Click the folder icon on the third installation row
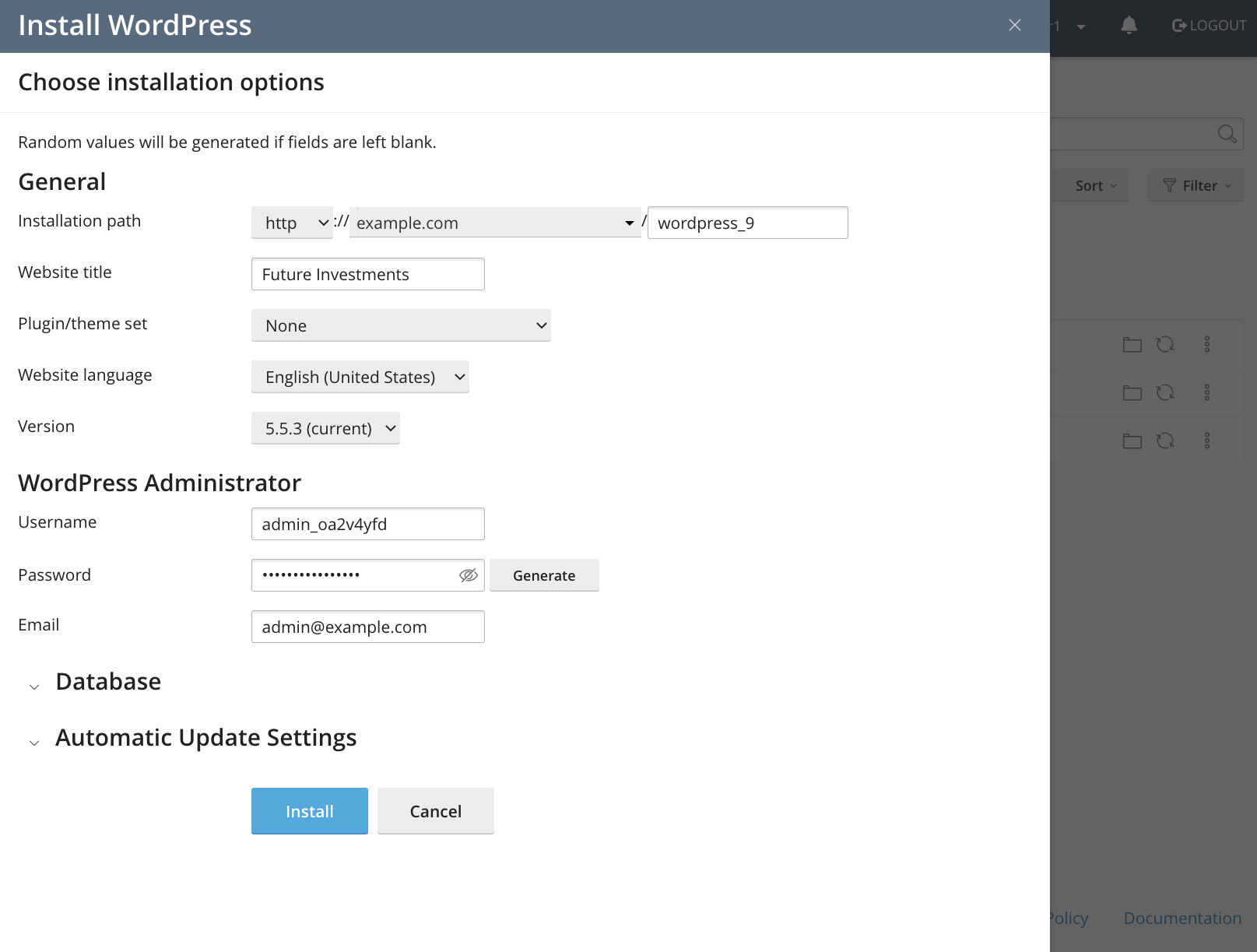 (1132, 440)
